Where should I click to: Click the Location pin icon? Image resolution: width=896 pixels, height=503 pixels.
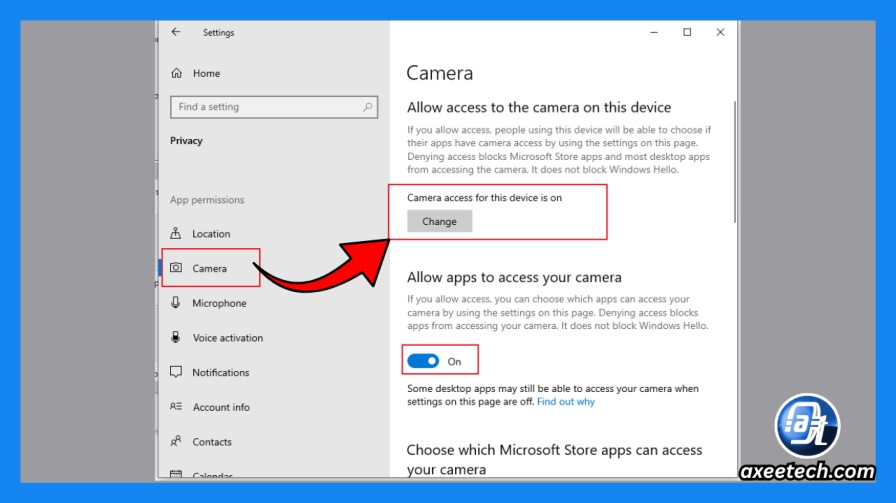pyautogui.click(x=175, y=233)
